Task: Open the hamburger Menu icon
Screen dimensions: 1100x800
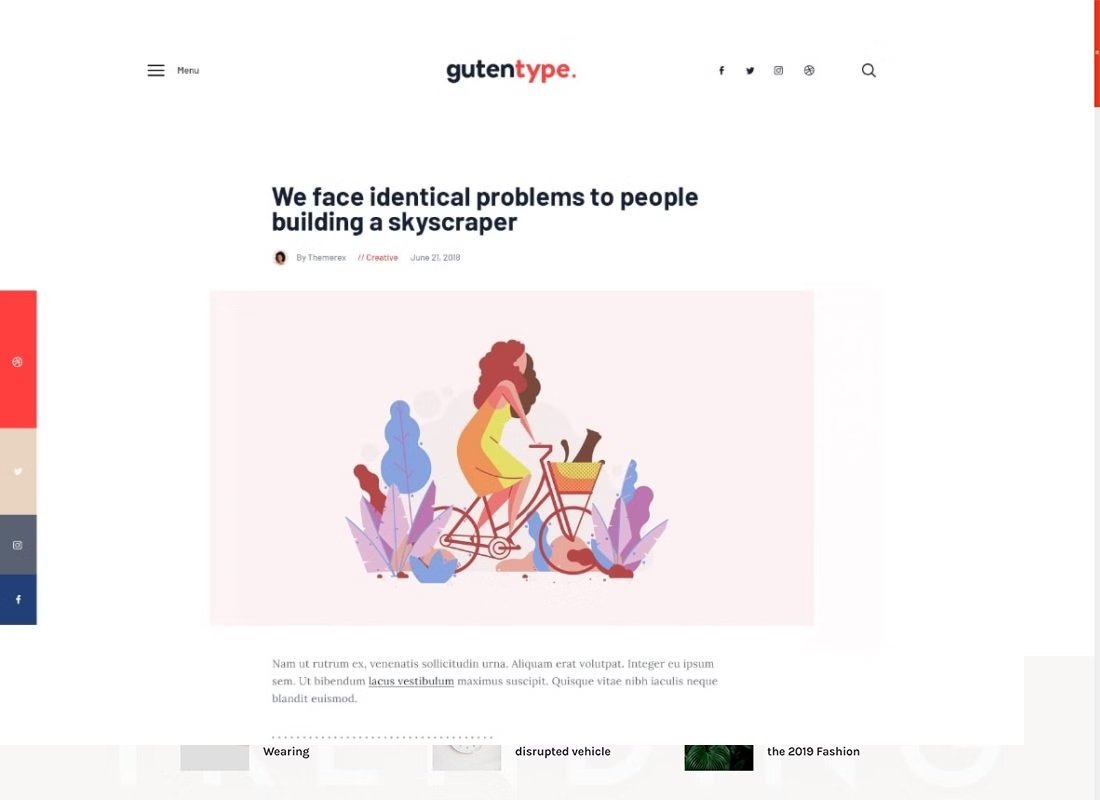Action: [x=156, y=70]
